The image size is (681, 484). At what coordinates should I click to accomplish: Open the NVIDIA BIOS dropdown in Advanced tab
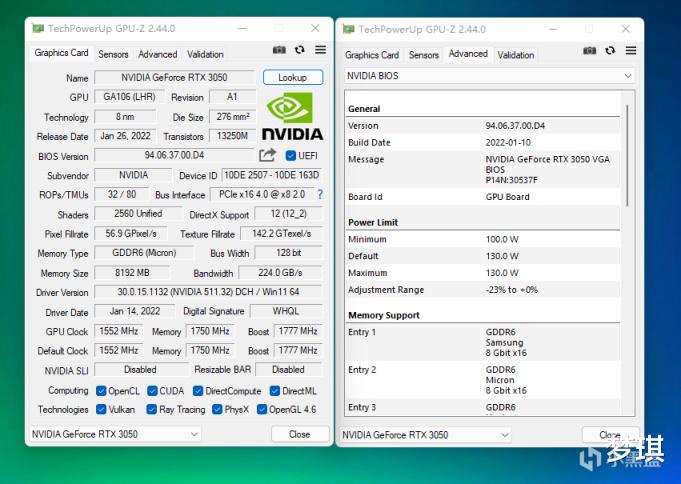point(489,76)
